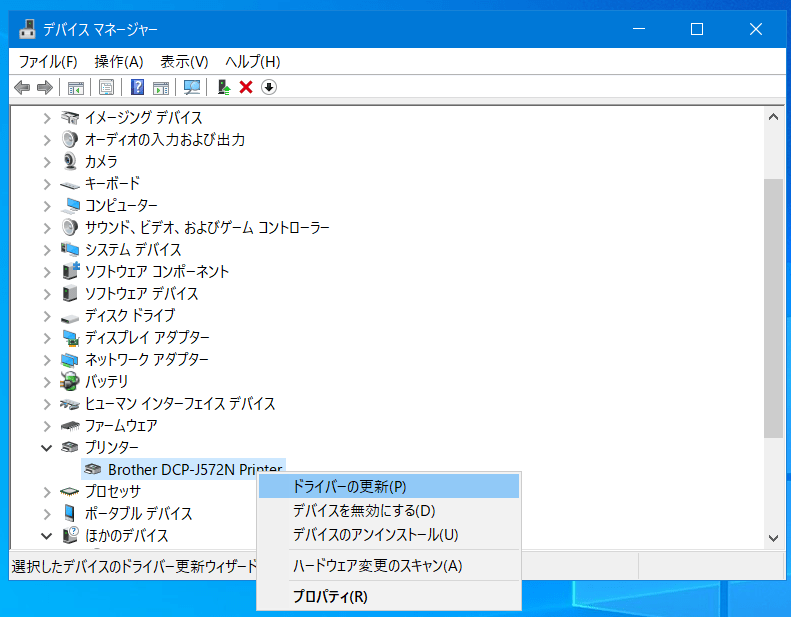The width and height of the screenshot is (791, 617).
Task: Click the vertical scrollbar thumb
Action: click(773, 308)
